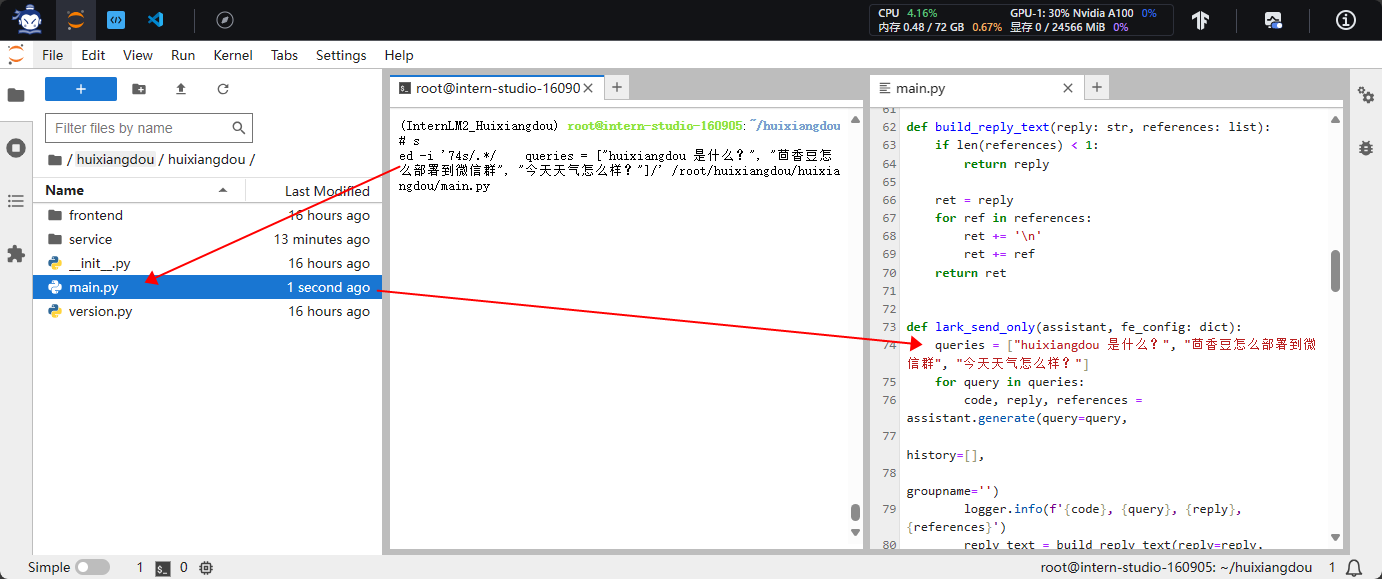Select the __init__.py file
This screenshot has height=579, width=1382.
(x=208, y=263)
